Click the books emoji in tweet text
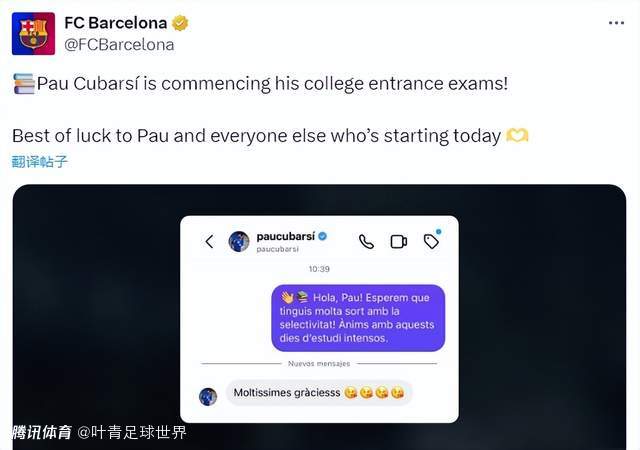The height and width of the screenshot is (450, 640). click(x=24, y=84)
